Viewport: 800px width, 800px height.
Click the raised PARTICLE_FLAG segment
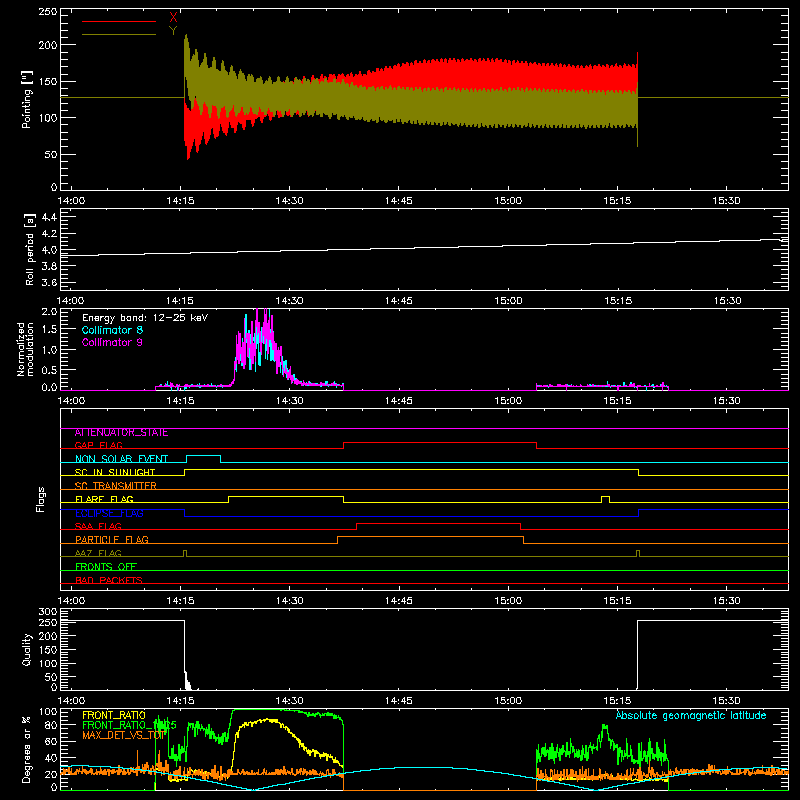point(431,537)
